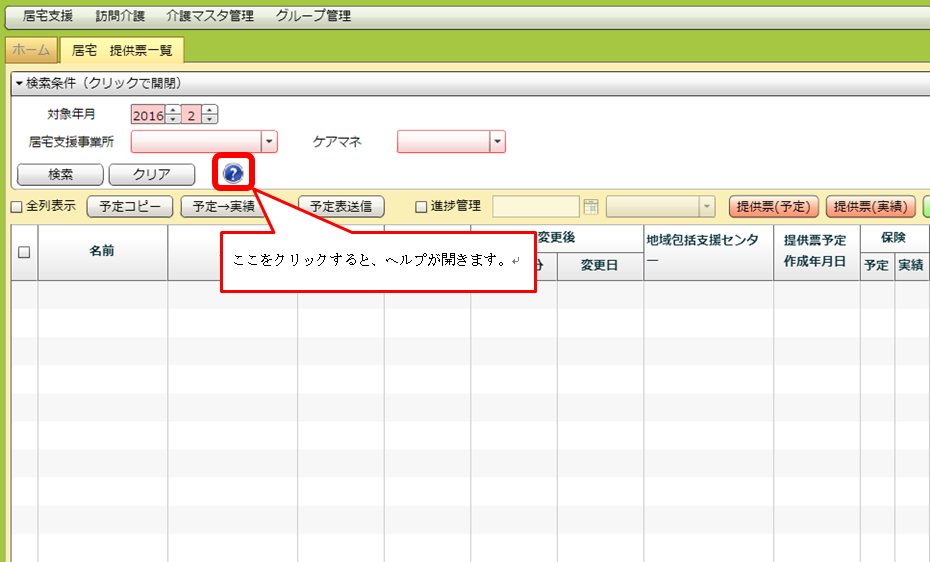Decrease the year value with down arrow
The width and height of the screenshot is (930, 562).
tap(173, 119)
